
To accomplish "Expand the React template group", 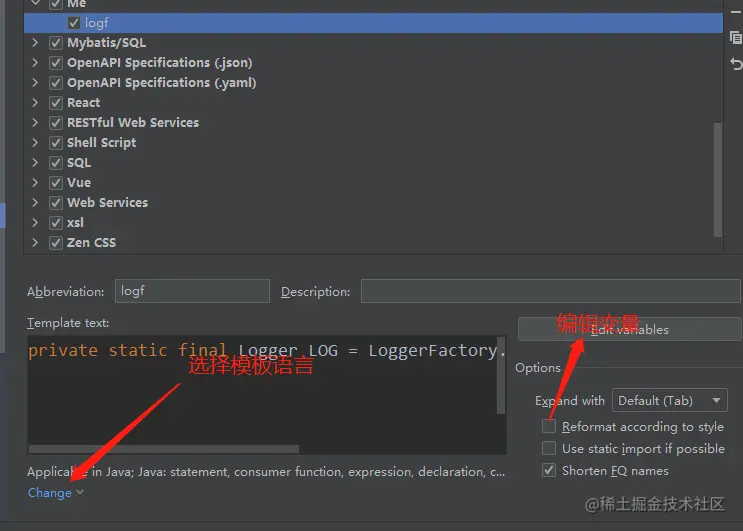I will 35,103.
